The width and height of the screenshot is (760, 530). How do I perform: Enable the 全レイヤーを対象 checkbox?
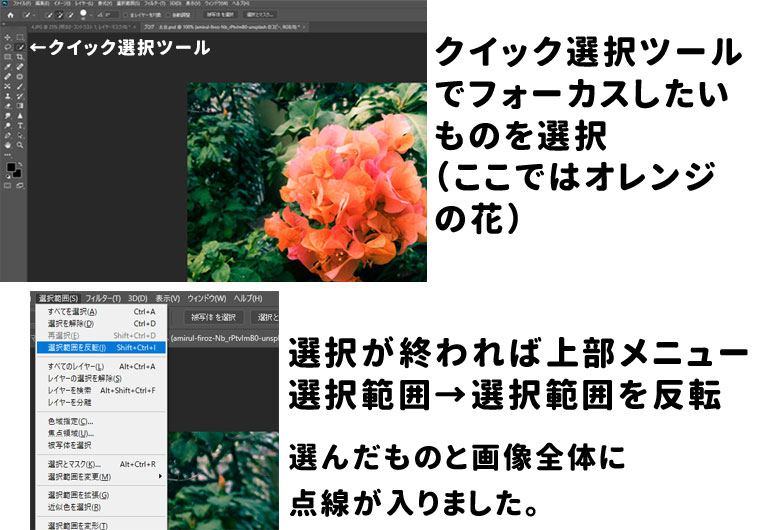[x=125, y=15]
